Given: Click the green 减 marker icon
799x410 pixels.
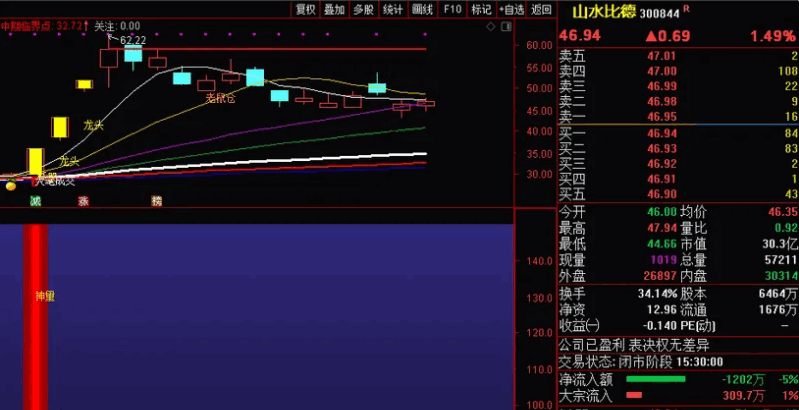Looking at the screenshot, I should click(x=35, y=201).
